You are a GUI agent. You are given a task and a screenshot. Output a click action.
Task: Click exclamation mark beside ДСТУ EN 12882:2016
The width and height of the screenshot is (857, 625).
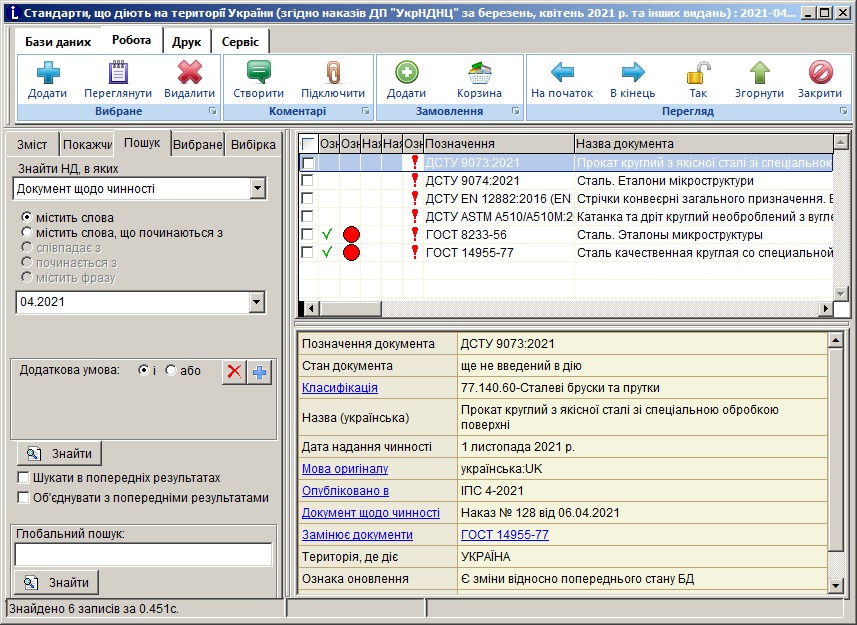pos(415,198)
